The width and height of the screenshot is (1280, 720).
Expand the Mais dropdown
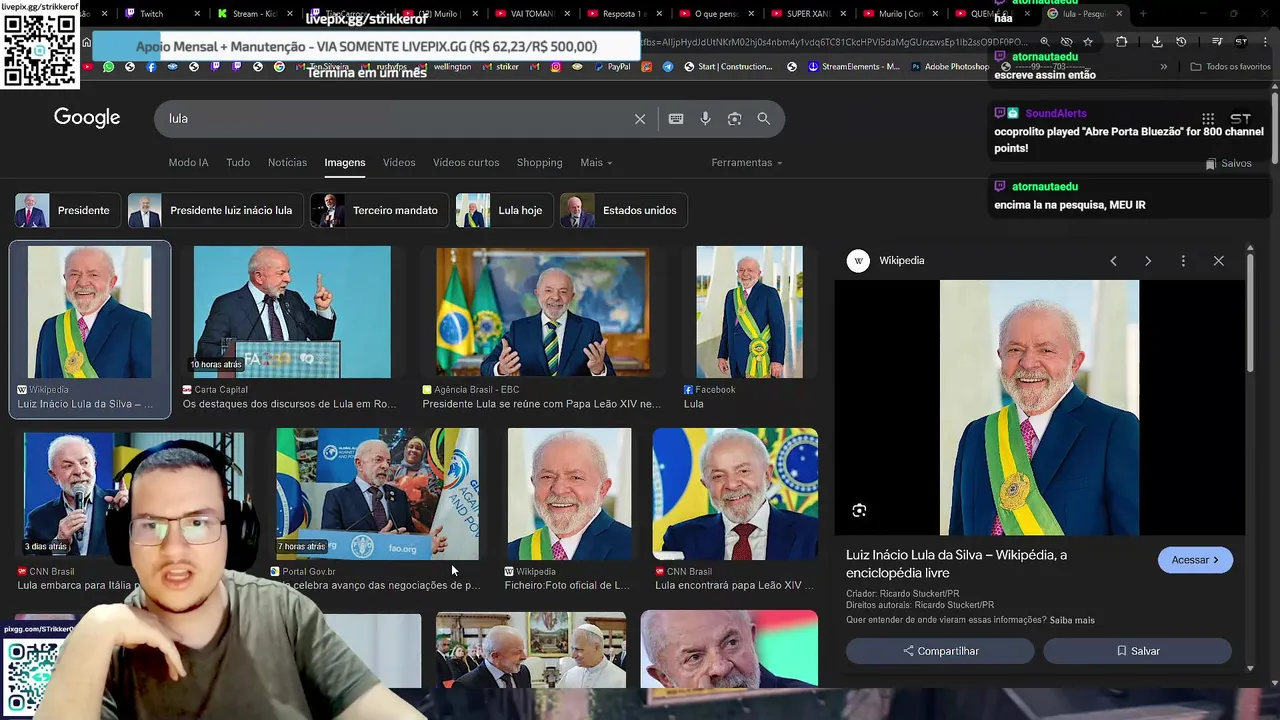[596, 162]
